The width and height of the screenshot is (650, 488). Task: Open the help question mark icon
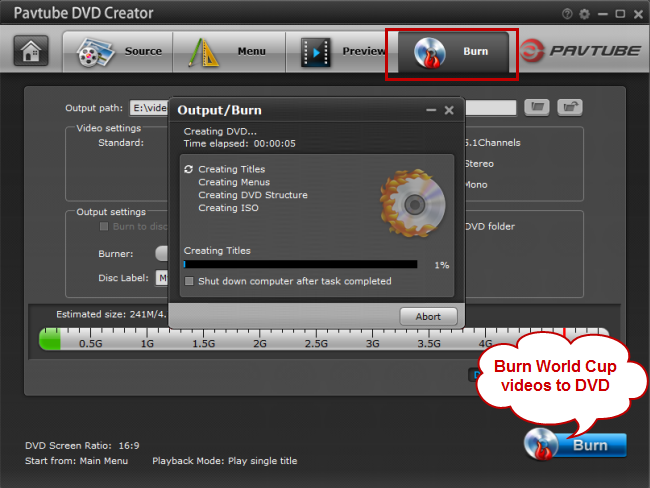pyautogui.click(x=567, y=14)
